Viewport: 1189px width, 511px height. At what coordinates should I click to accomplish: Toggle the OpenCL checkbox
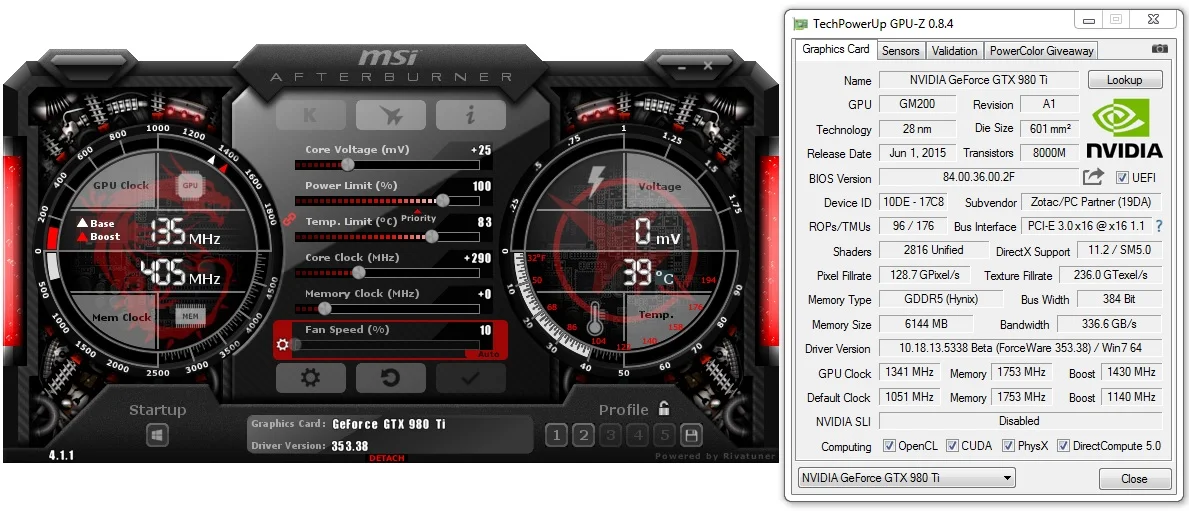tap(889, 446)
